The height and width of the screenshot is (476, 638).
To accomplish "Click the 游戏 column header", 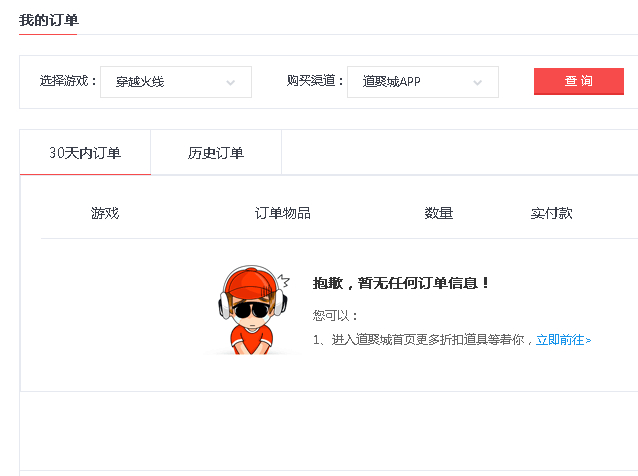I will tap(105, 213).
